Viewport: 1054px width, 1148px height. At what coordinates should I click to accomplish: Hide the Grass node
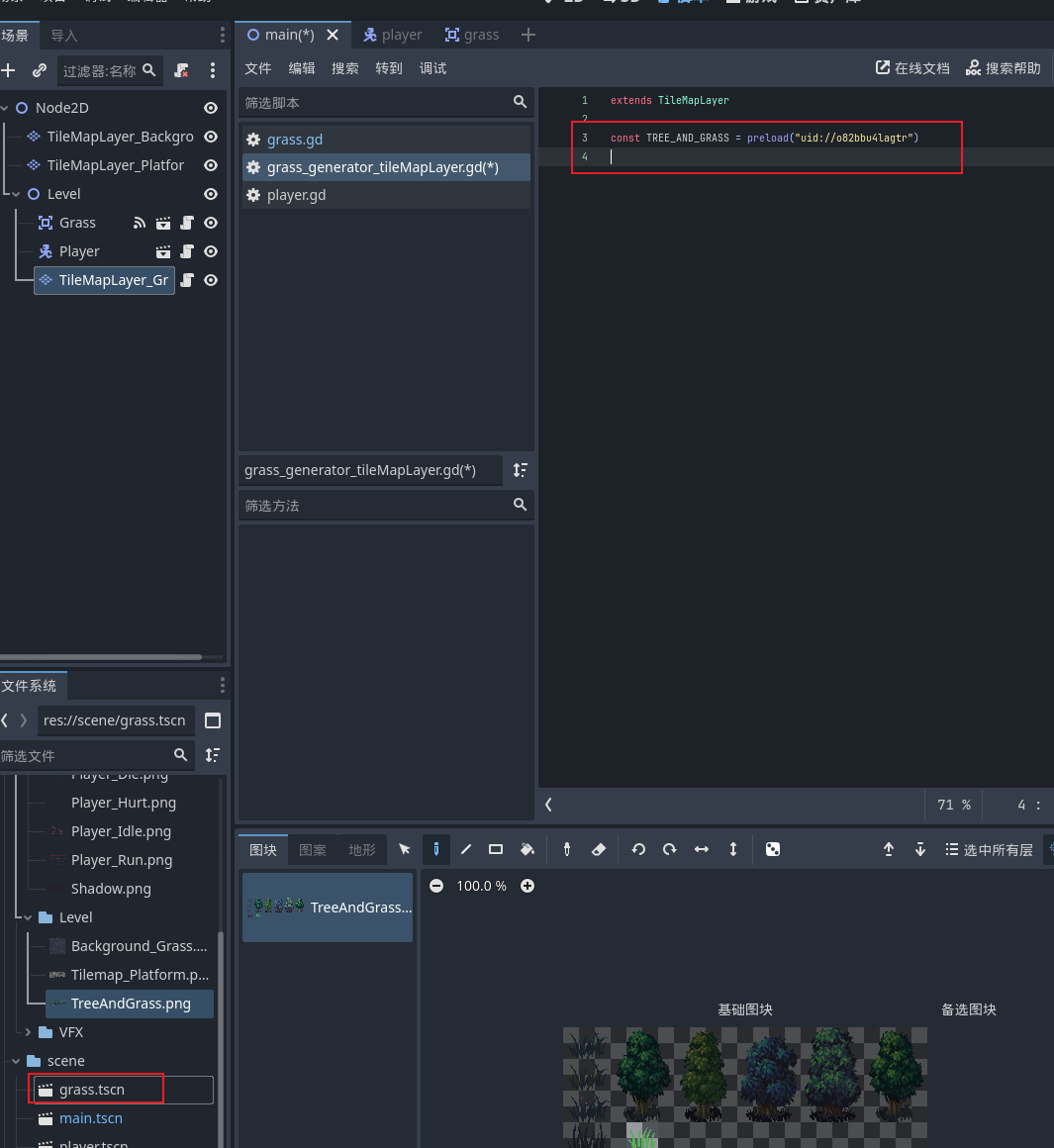click(211, 223)
